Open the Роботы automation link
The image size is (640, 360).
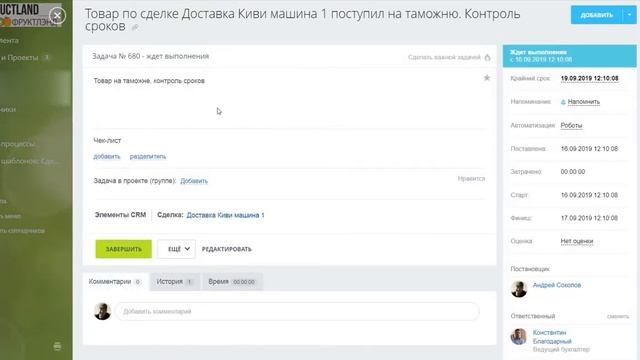click(x=571, y=125)
